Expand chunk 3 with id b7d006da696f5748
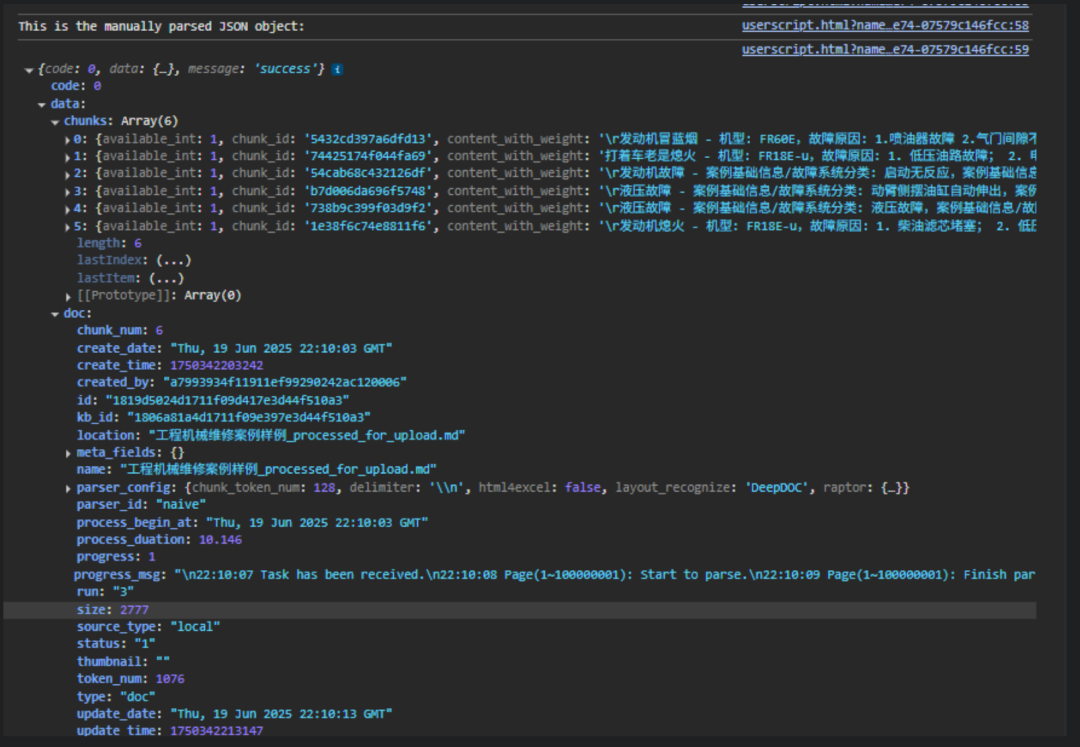 (68, 191)
